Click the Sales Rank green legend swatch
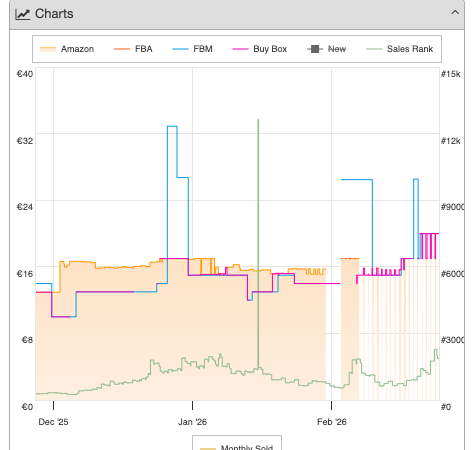This screenshot has width=474, height=450. (374, 49)
